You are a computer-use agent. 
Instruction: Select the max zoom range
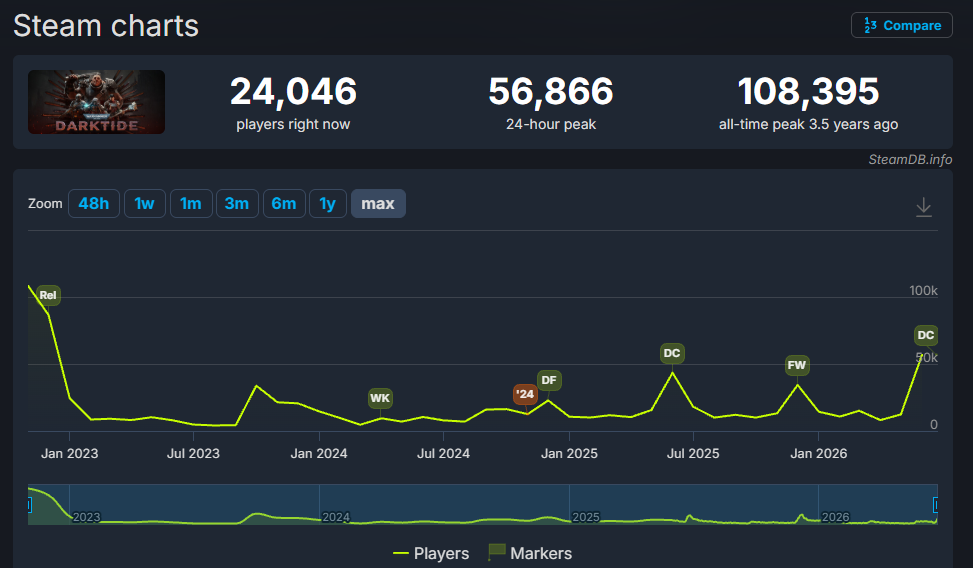point(379,204)
